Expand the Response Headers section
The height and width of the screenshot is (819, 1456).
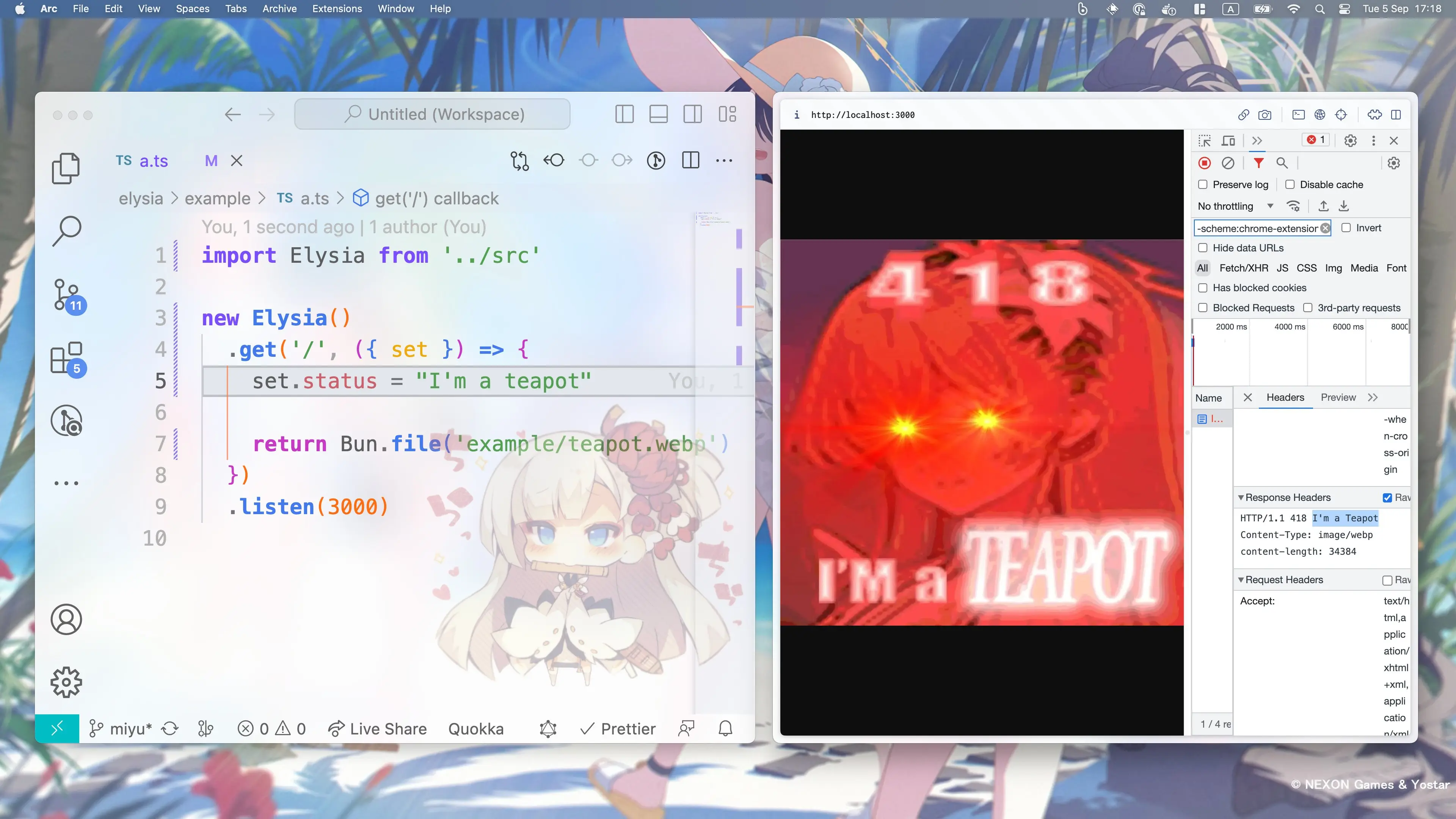pos(1241,497)
